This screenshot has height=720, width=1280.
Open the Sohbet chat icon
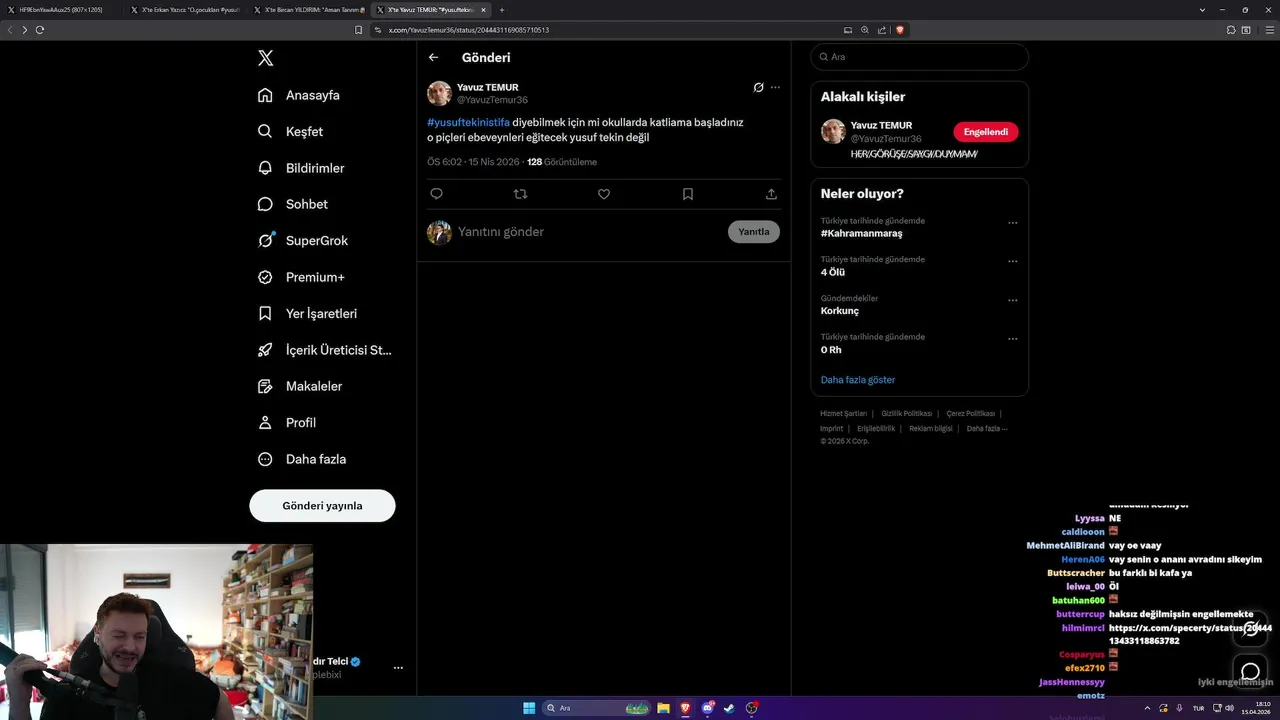click(x=265, y=204)
